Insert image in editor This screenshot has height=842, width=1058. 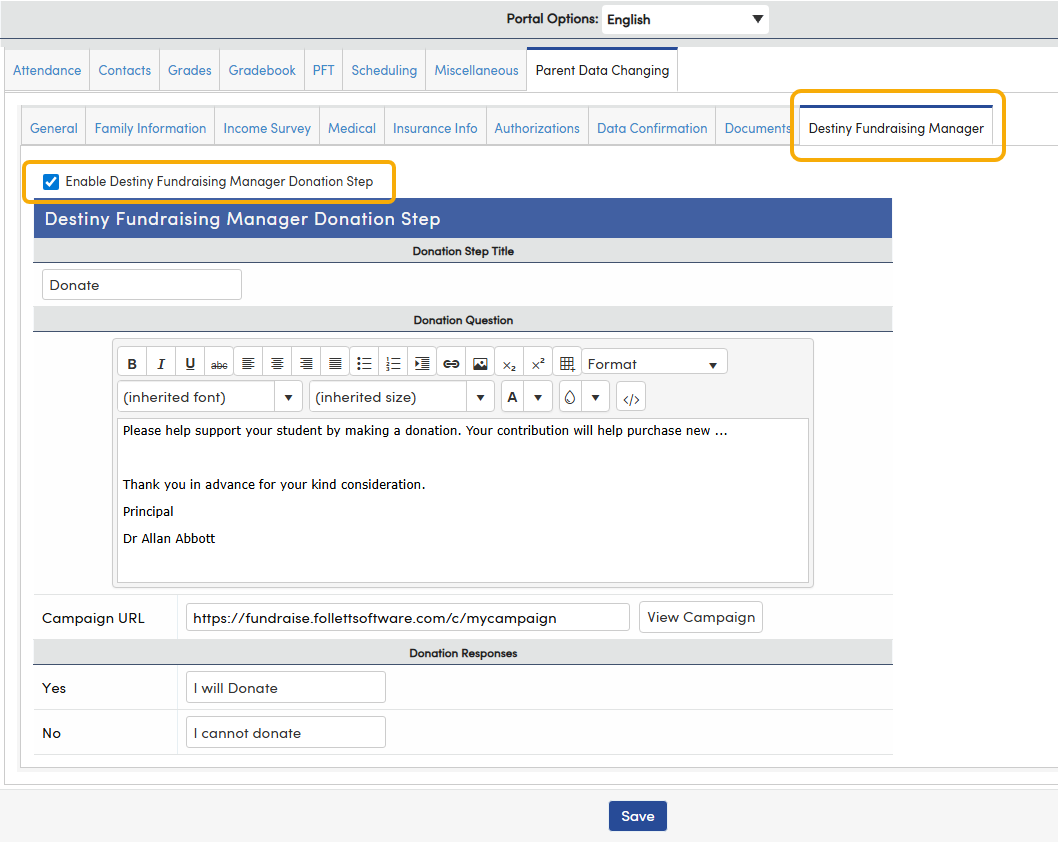point(480,364)
